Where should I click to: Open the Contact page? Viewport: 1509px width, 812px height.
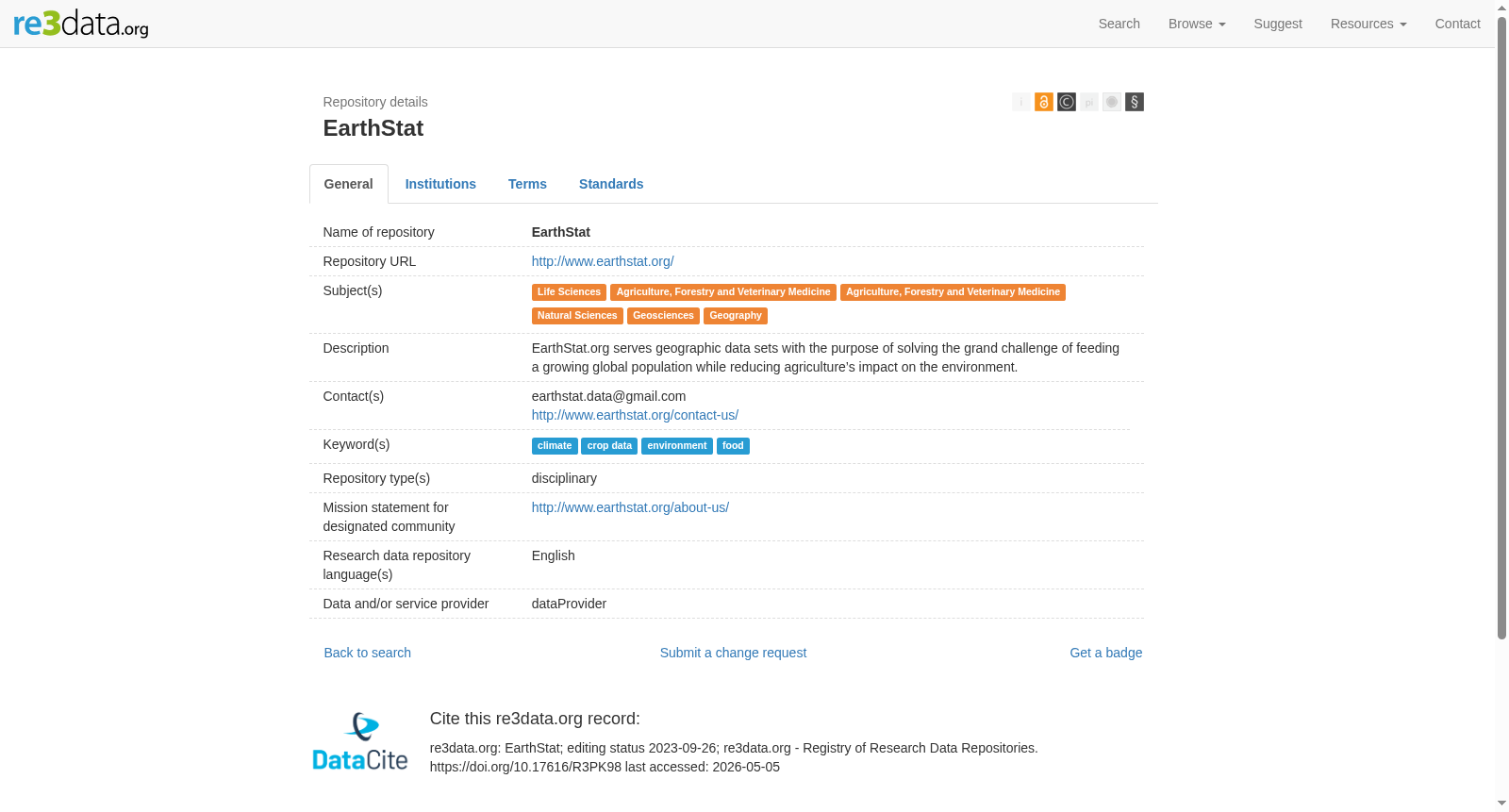point(1458,24)
